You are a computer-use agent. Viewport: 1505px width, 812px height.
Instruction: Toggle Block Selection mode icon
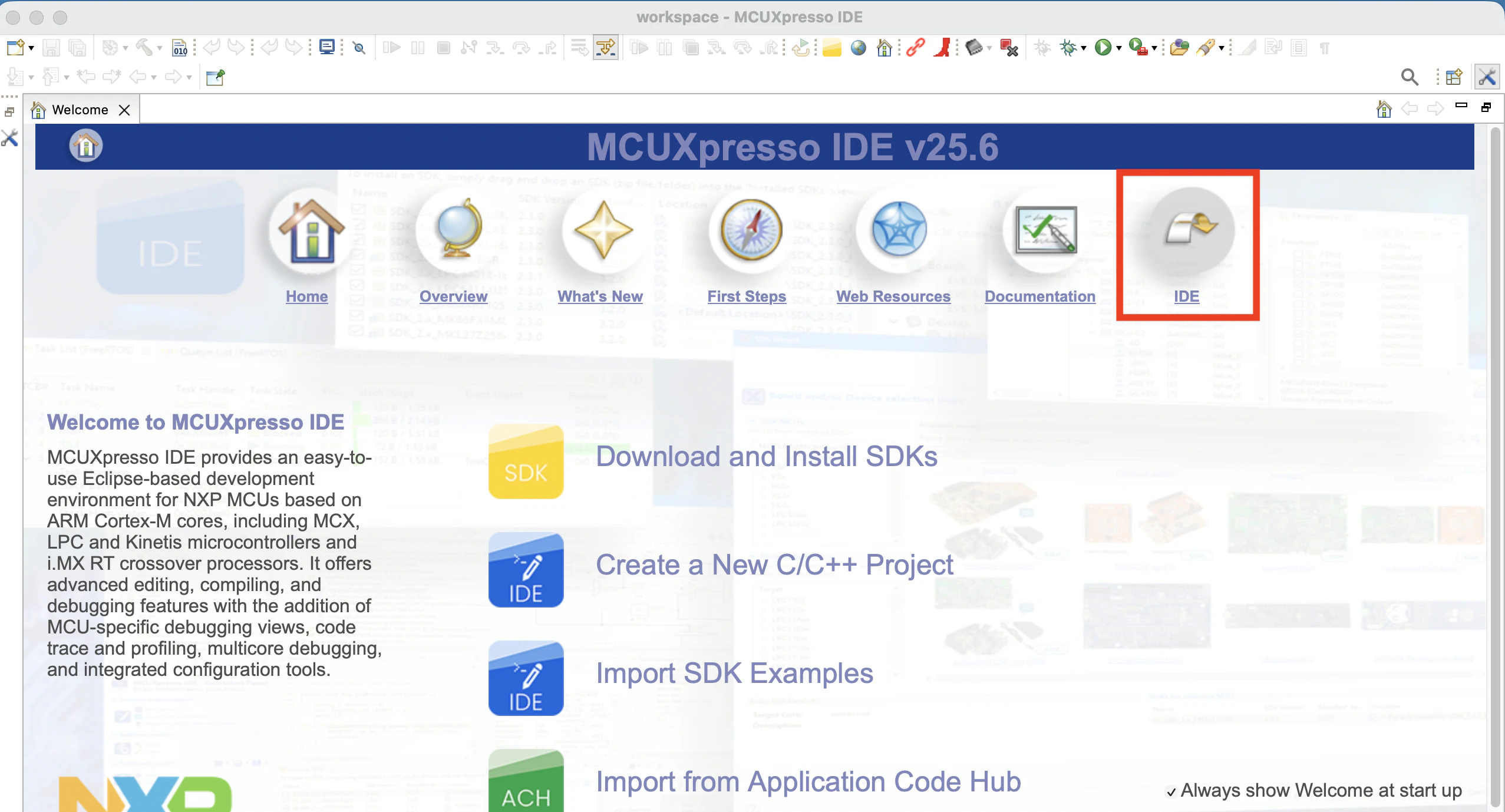point(1299,47)
